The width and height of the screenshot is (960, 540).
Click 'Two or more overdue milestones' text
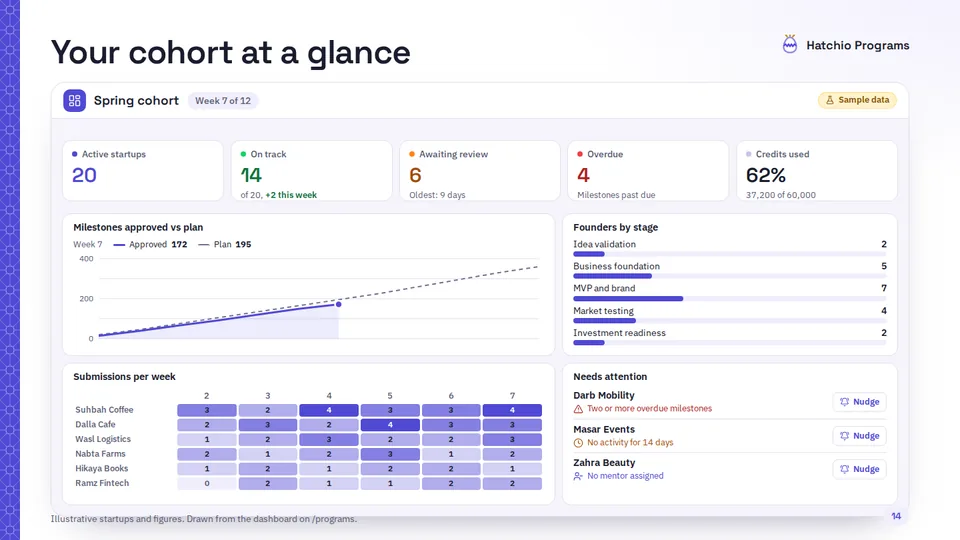[650, 408]
